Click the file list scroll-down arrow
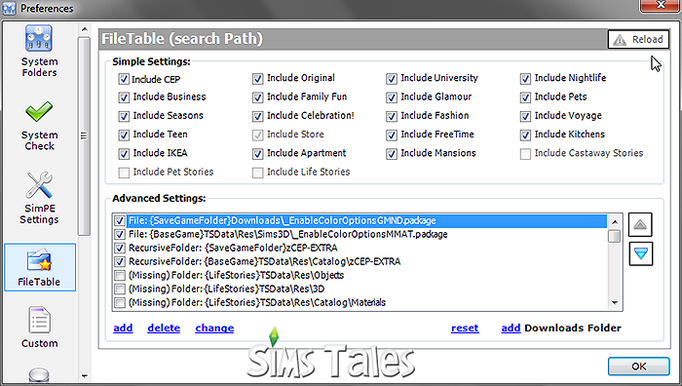This screenshot has width=682, height=386. tap(615, 303)
